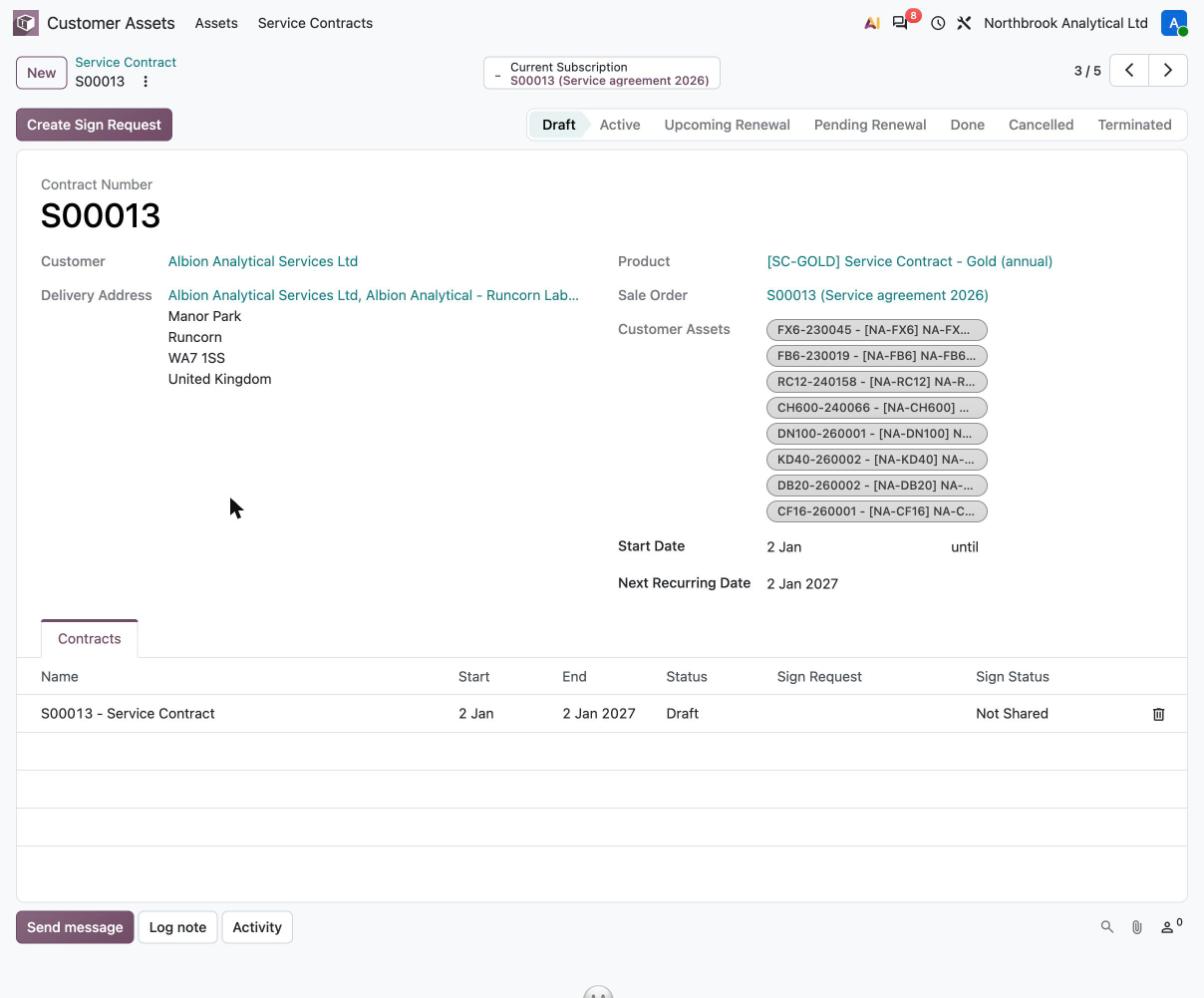The height and width of the screenshot is (998, 1204).
Task: Click asset tag DN100-260001
Action: click(876, 434)
